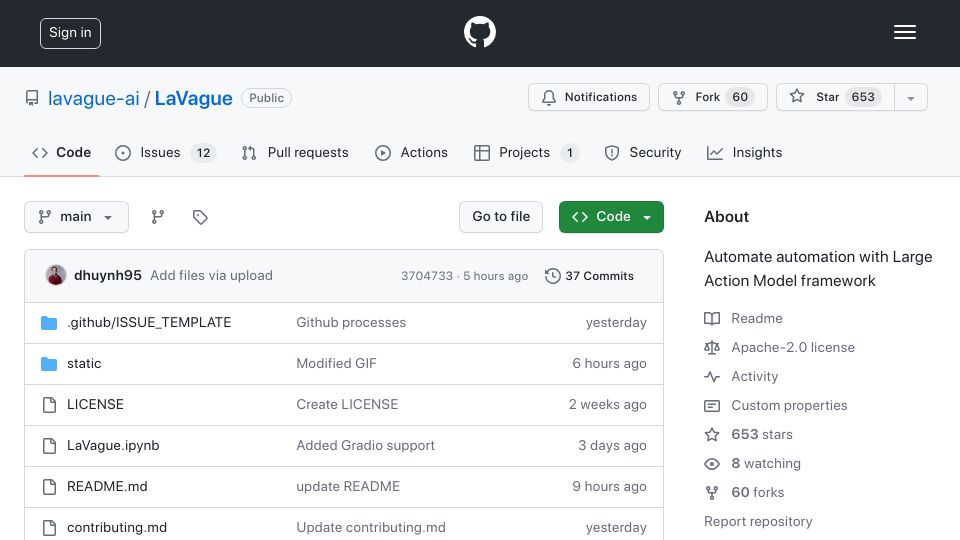Viewport: 960px width, 540px height.
Task: Click the '6 hours ago' timestamp on static row
Action: [609, 364]
